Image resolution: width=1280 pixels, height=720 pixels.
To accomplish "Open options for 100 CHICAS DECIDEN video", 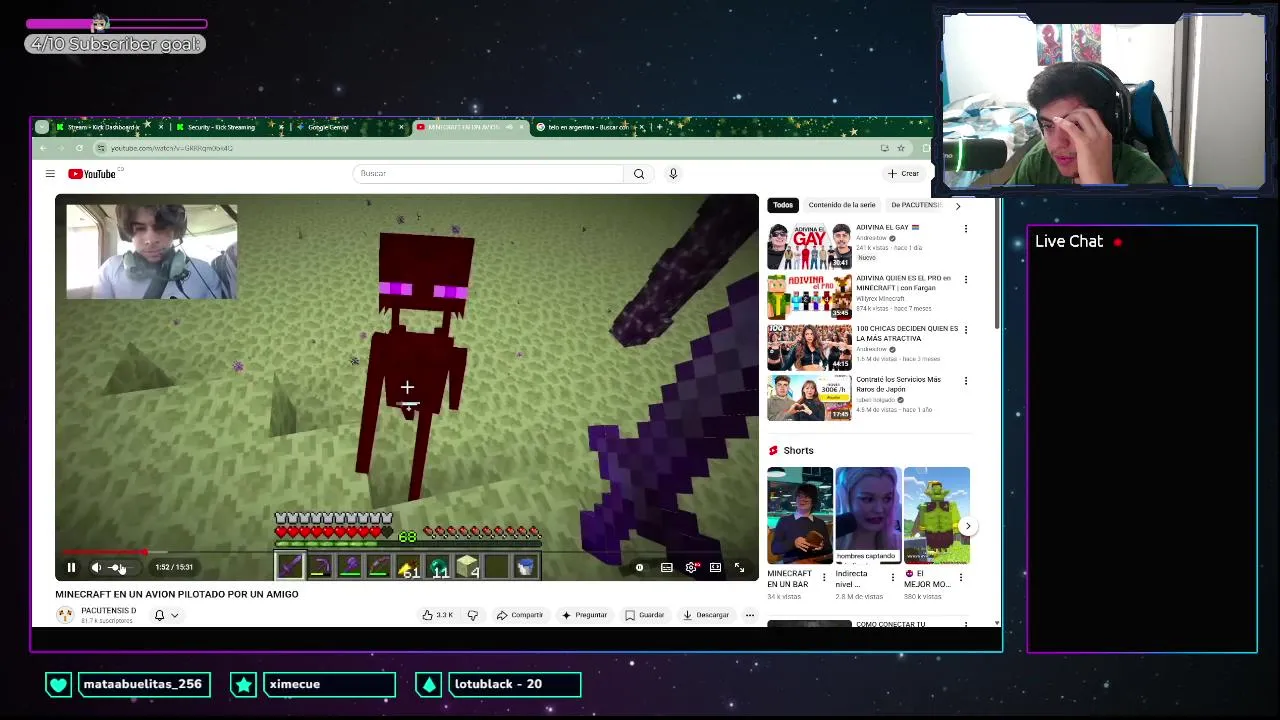I will click(x=966, y=330).
